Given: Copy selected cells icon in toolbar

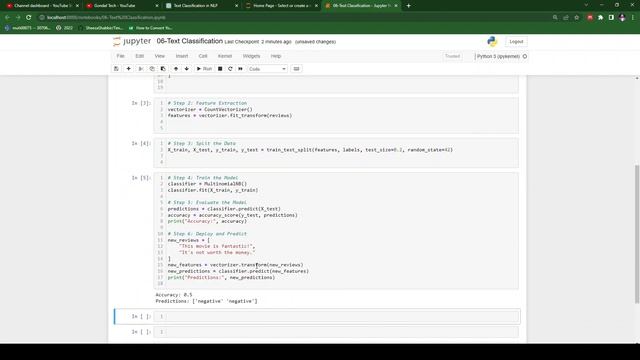Looking at the screenshot, I should [x=152, y=69].
